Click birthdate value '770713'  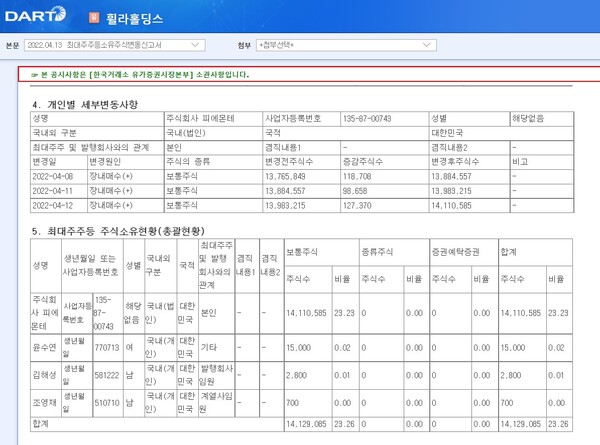point(107,347)
